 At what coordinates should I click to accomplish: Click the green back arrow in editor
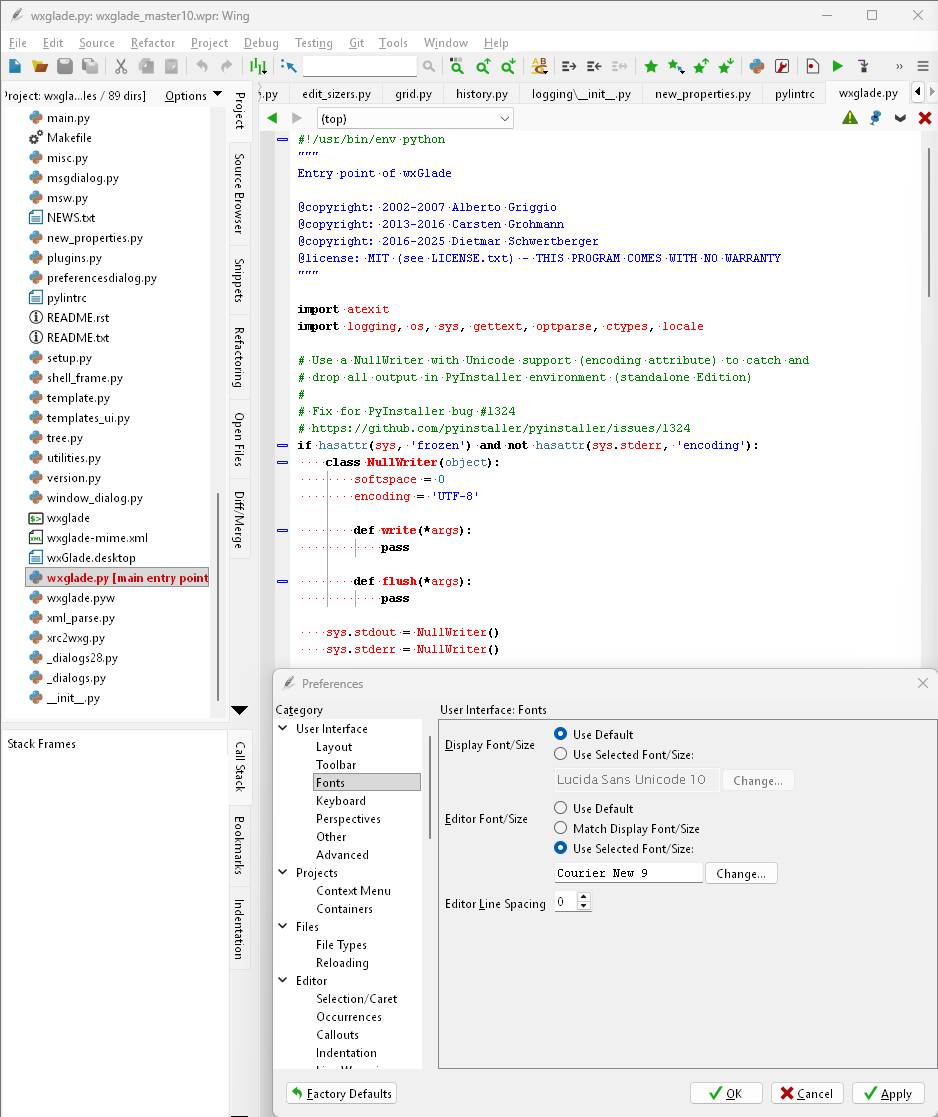272,118
